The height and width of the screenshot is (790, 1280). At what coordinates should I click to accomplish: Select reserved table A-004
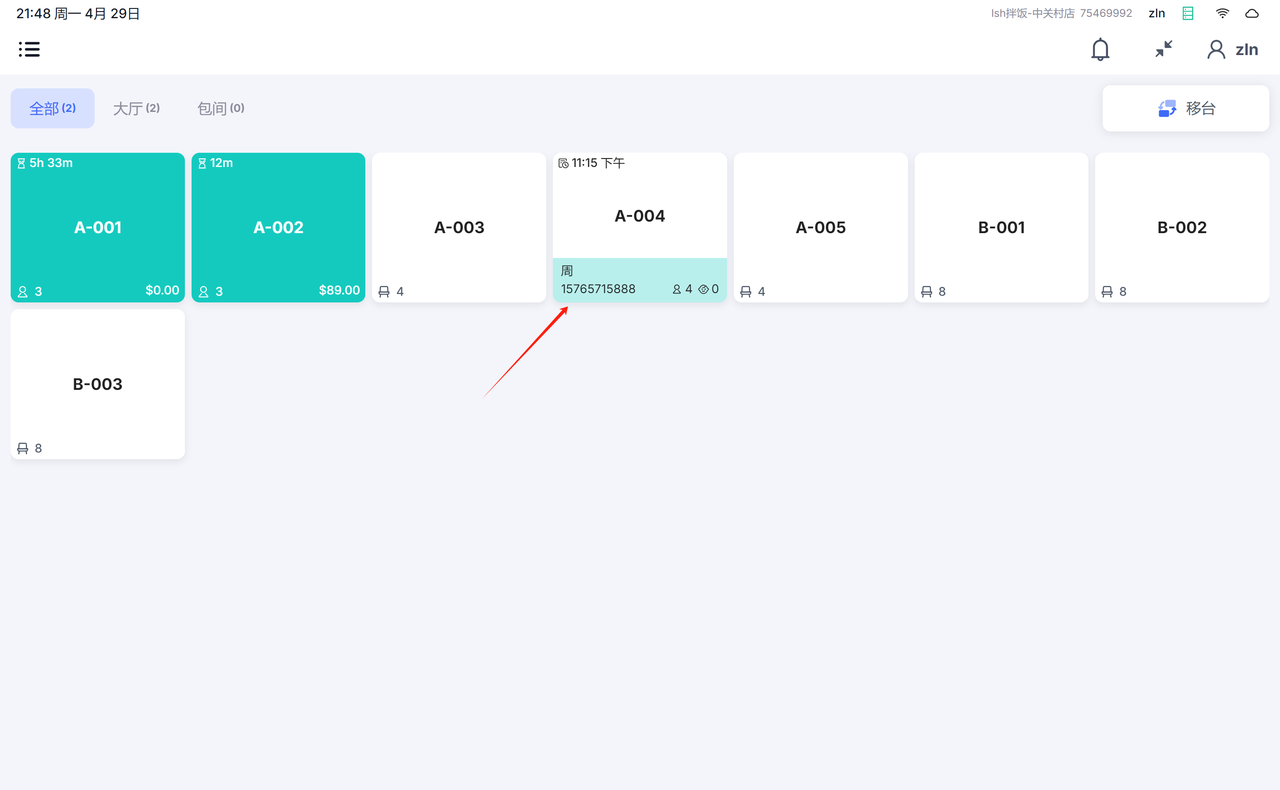(x=640, y=227)
